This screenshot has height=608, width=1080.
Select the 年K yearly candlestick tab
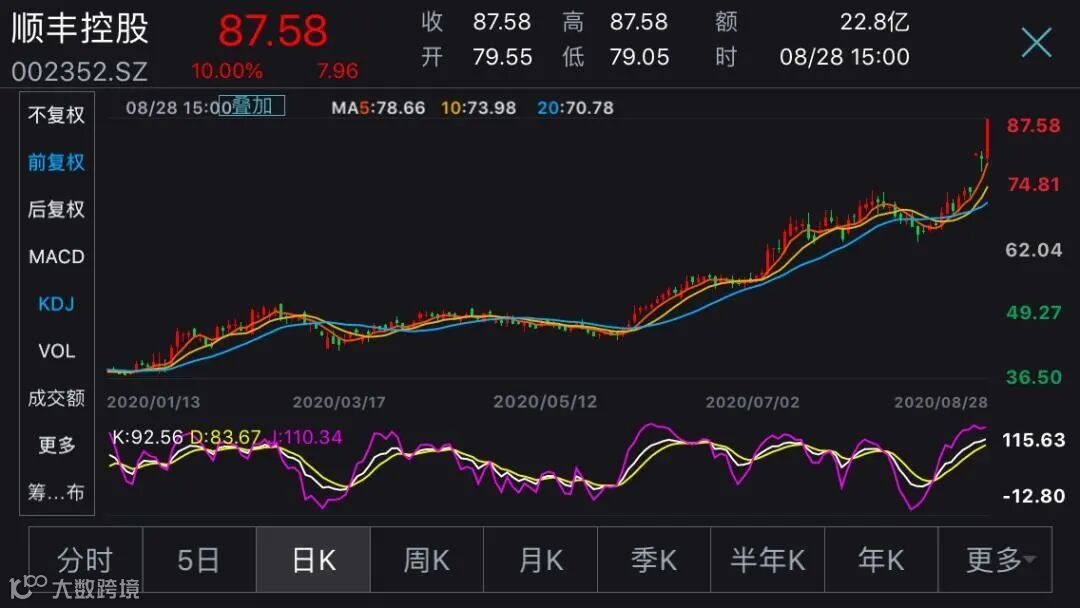click(x=881, y=560)
